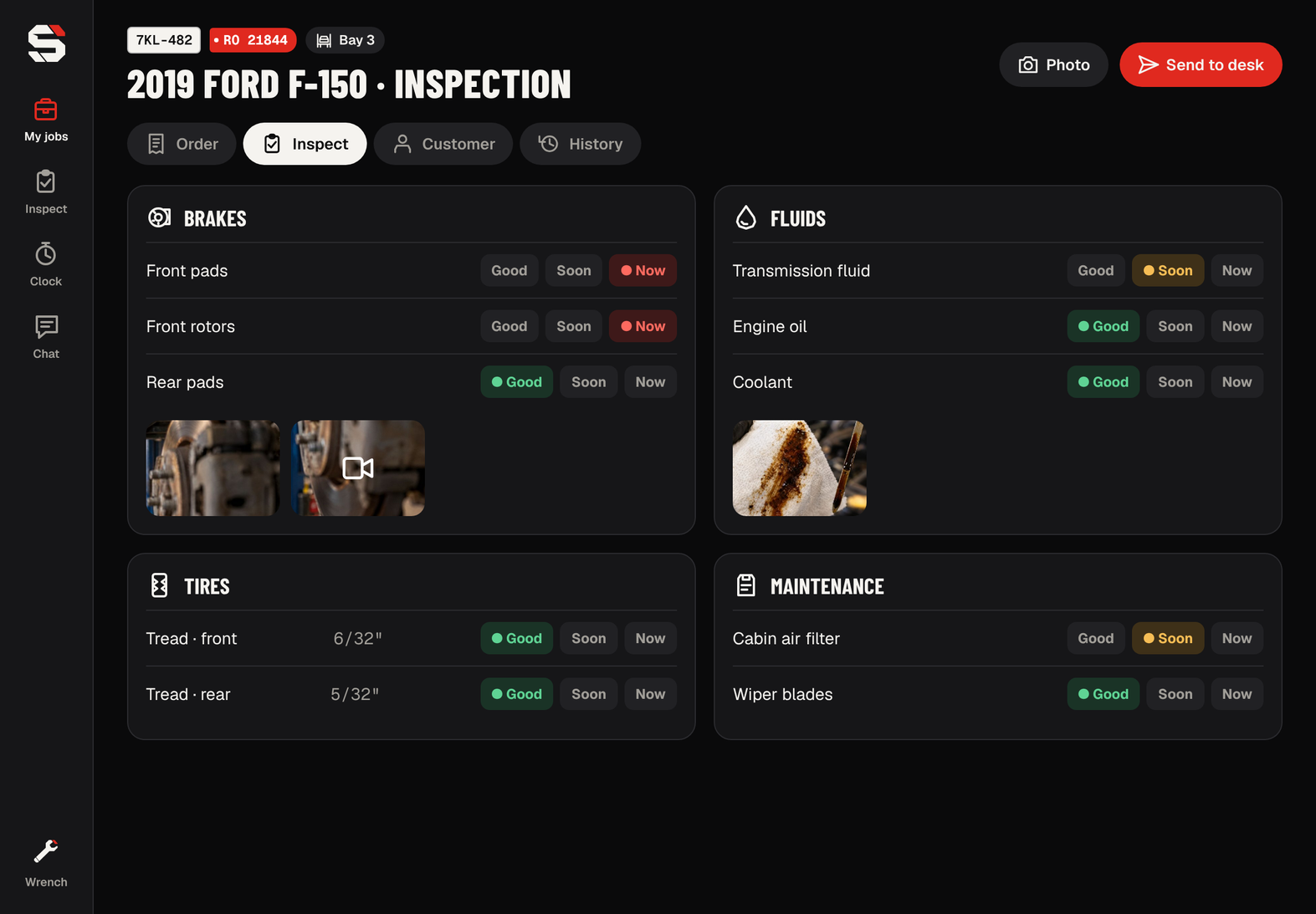The image size is (1316, 914).
Task: Mark Tread front as Soon
Action: pyautogui.click(x=589, y=638)
